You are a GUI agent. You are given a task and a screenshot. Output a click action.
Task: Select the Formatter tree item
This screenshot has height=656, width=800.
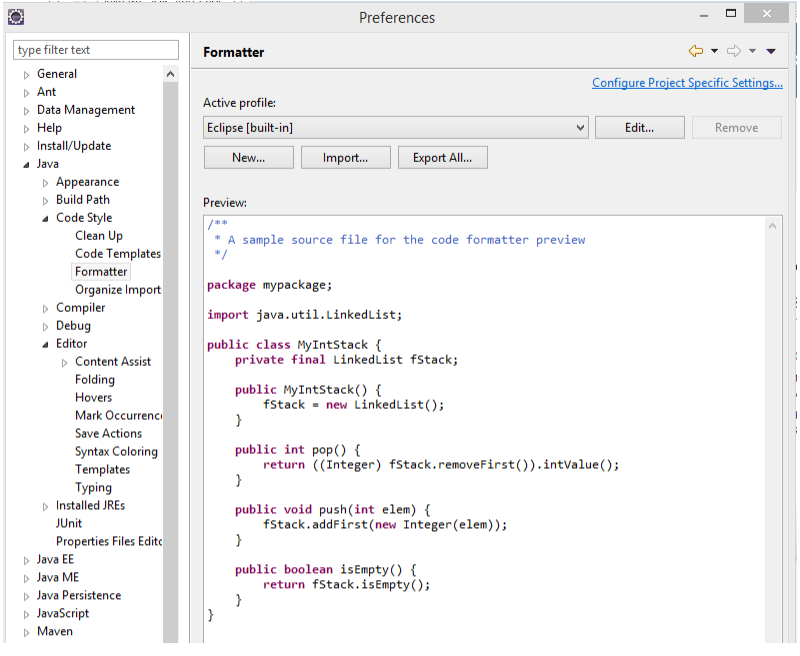[x=101, y=271]
